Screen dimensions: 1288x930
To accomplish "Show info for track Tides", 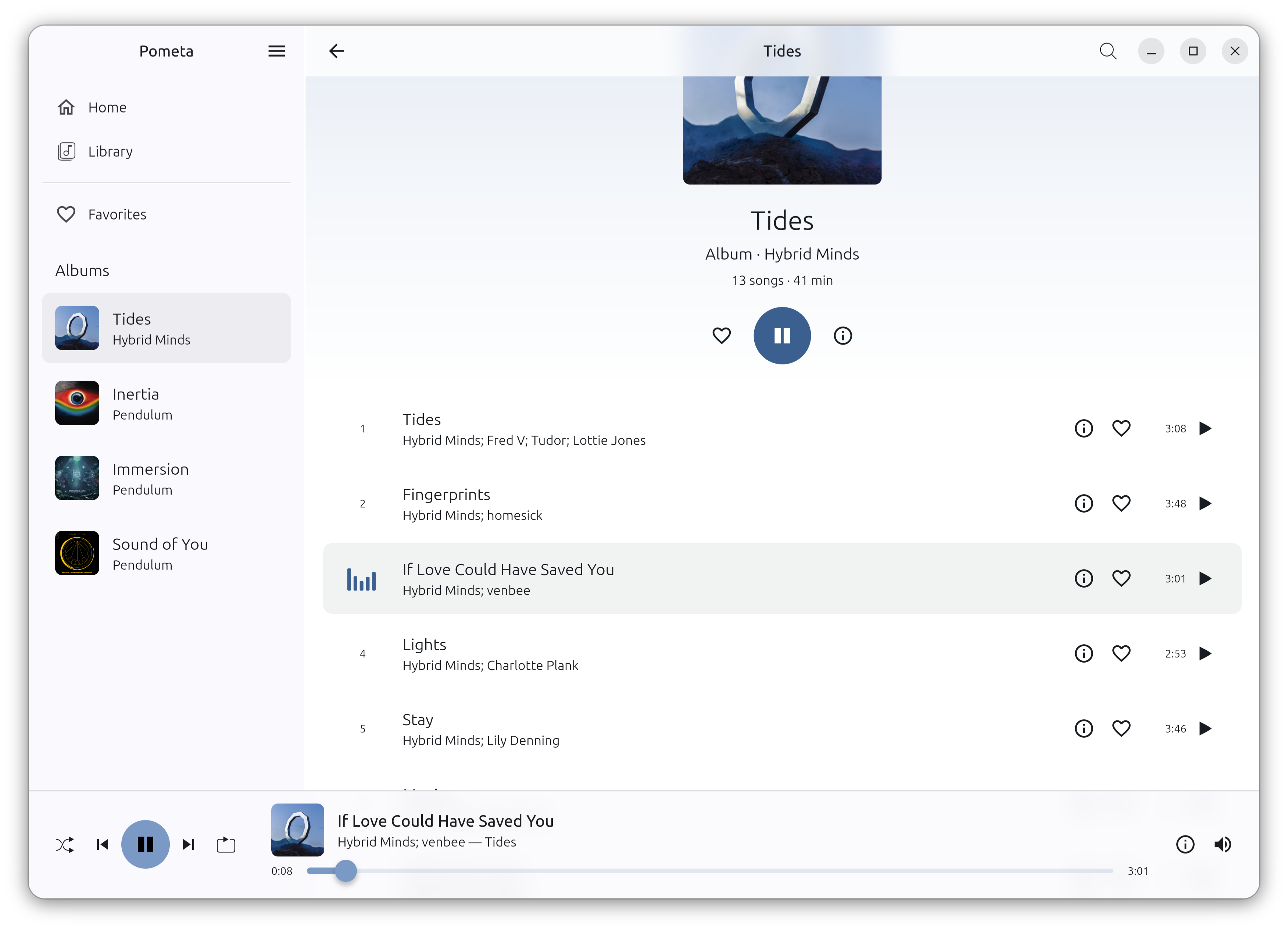I will tap(1084, 428).
